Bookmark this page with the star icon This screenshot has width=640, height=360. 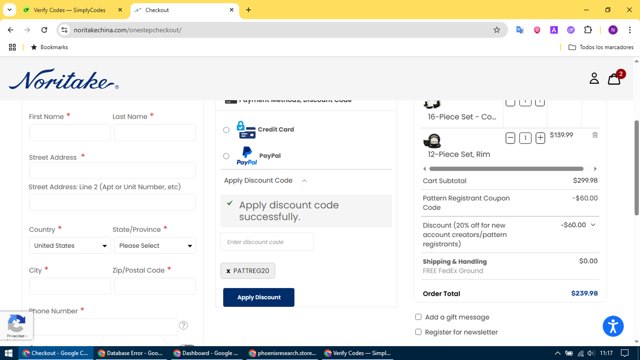coord(496,30)
